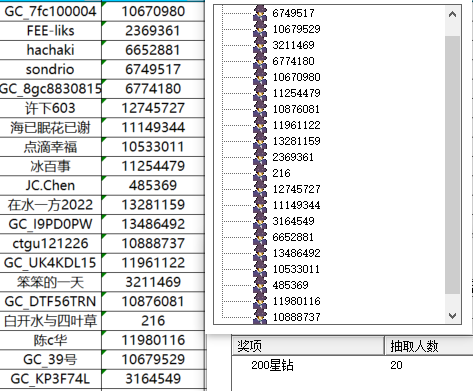Viewport: 473px width, 391px height.
Task: Select spreadsheet cell JC.Chen
Action: pos(50,186)
